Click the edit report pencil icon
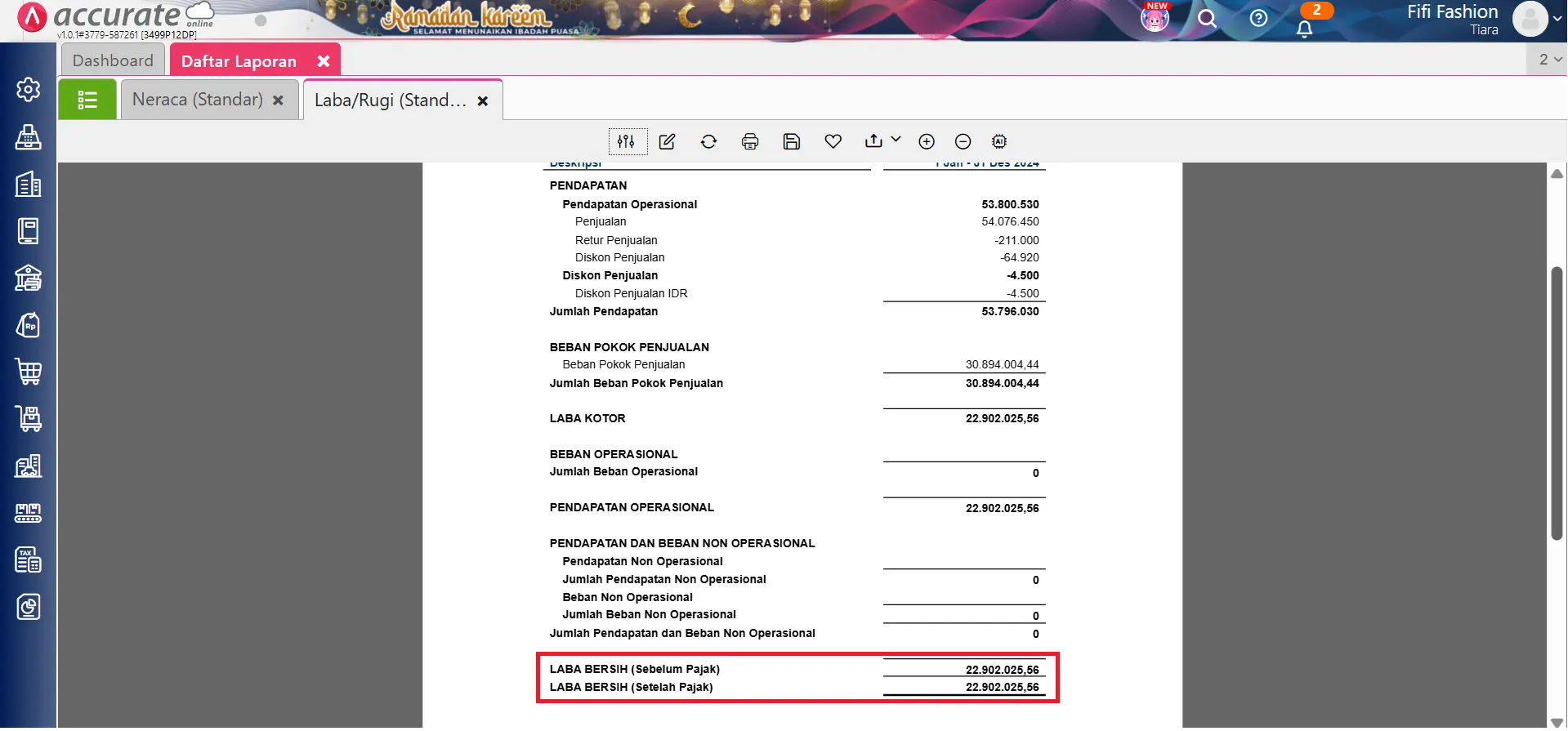This screenshot has width=1568, height=731. pyautogui.click(x=668, y=141)
